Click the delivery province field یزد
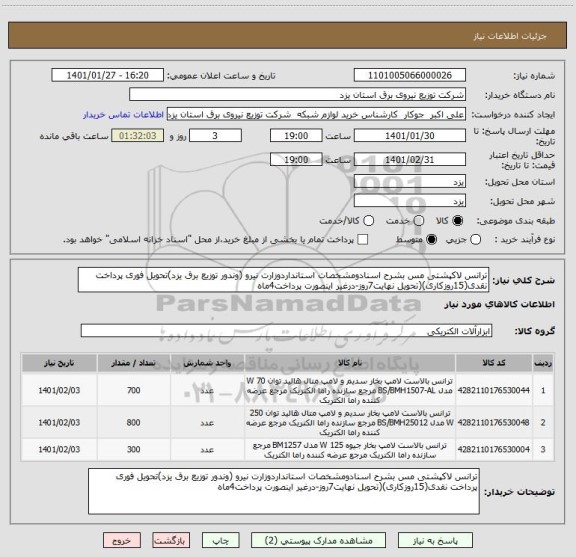 point(410,181)
